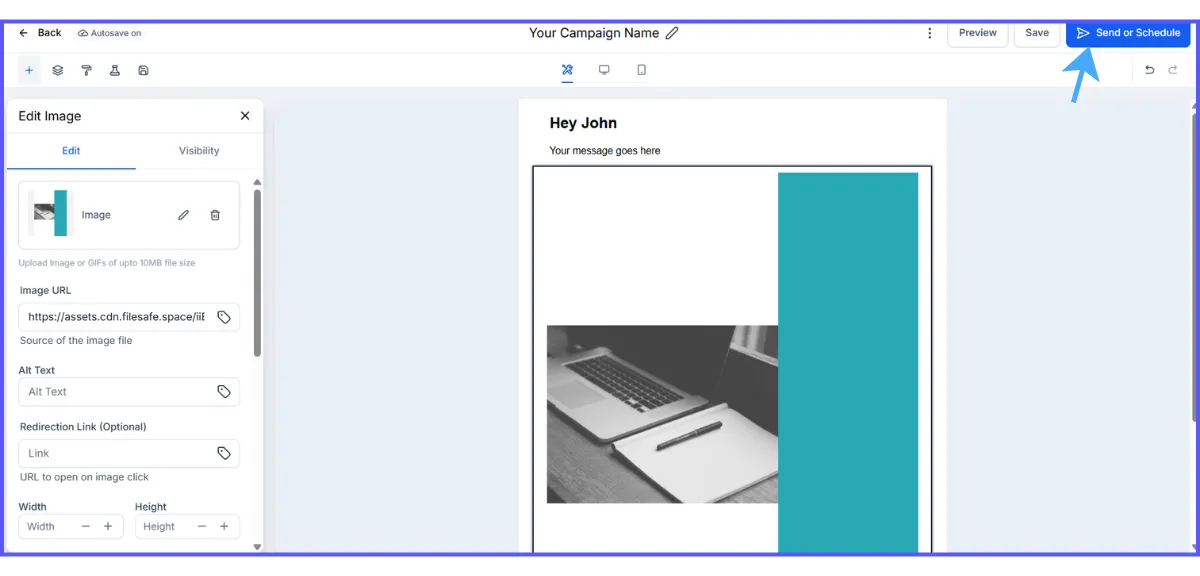The height and width of the screenshot is (576, 1200).
Task: Select the paint roller styles icon
Action: click(x=87, y=70)
